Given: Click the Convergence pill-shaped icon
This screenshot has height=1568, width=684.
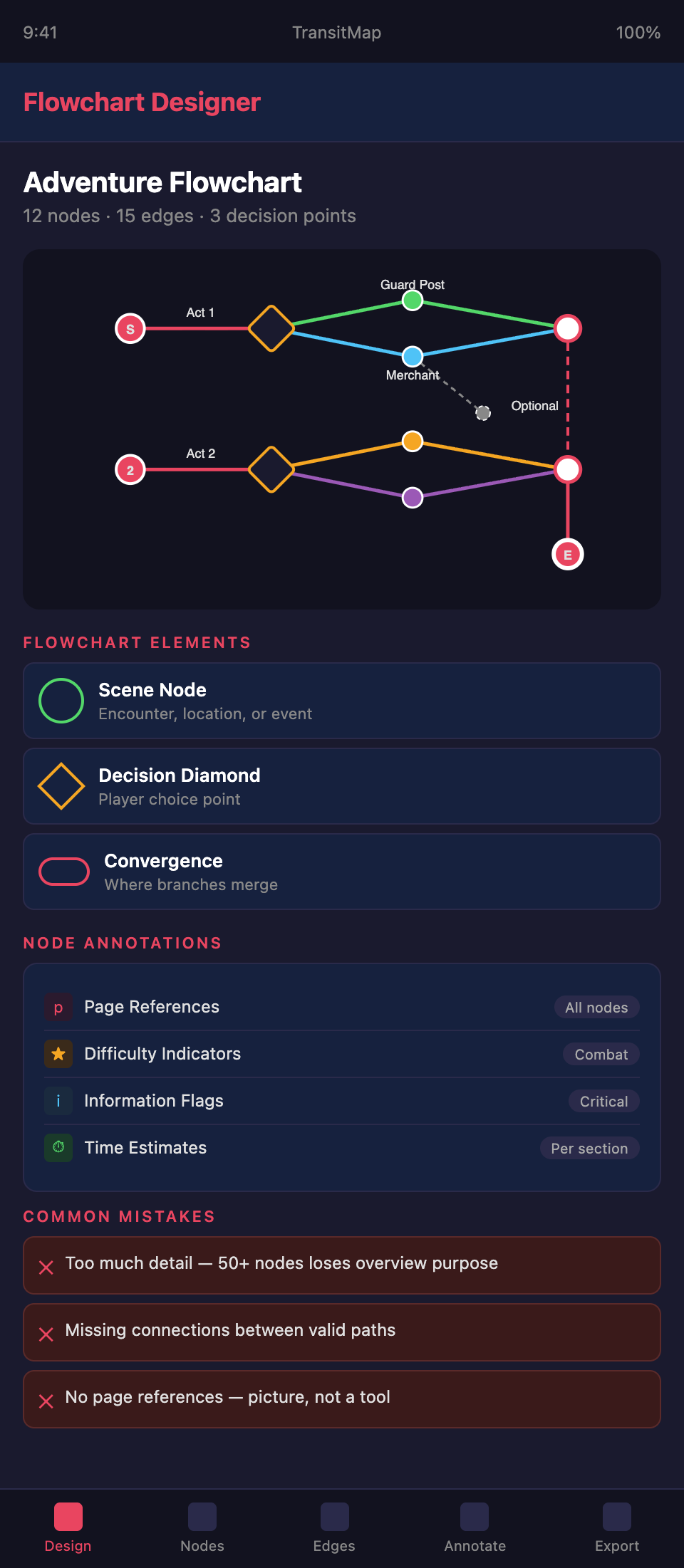Looking at the screenshot, I should coord(64,872).
